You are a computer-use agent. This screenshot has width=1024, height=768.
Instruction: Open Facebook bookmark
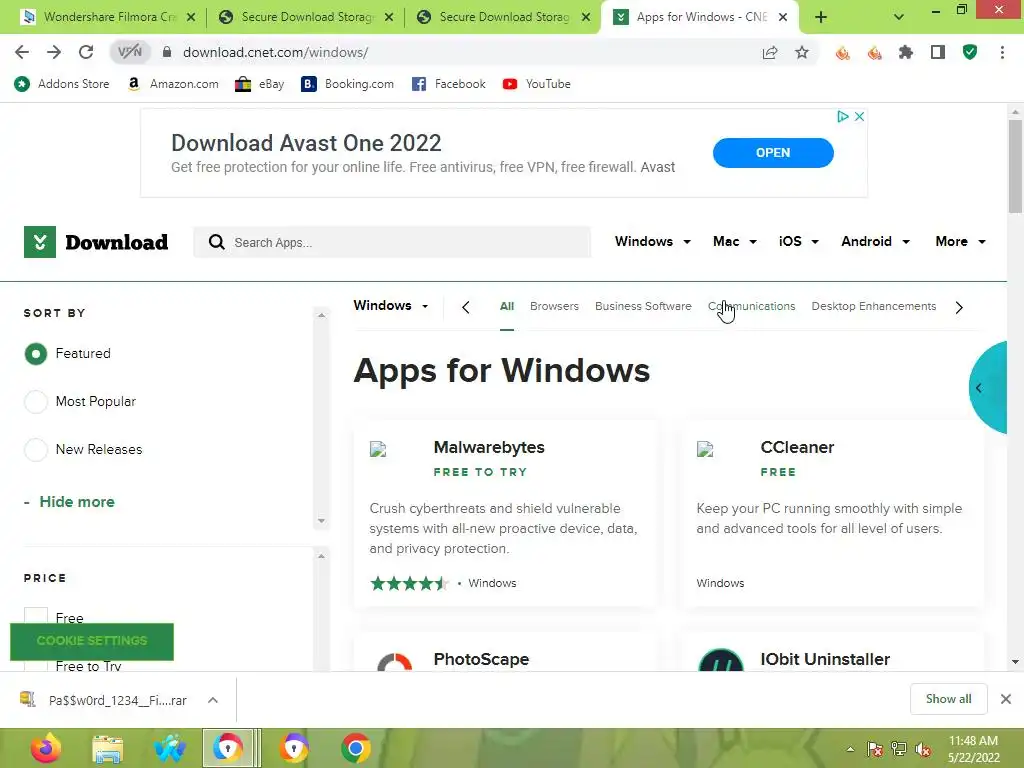449,84
